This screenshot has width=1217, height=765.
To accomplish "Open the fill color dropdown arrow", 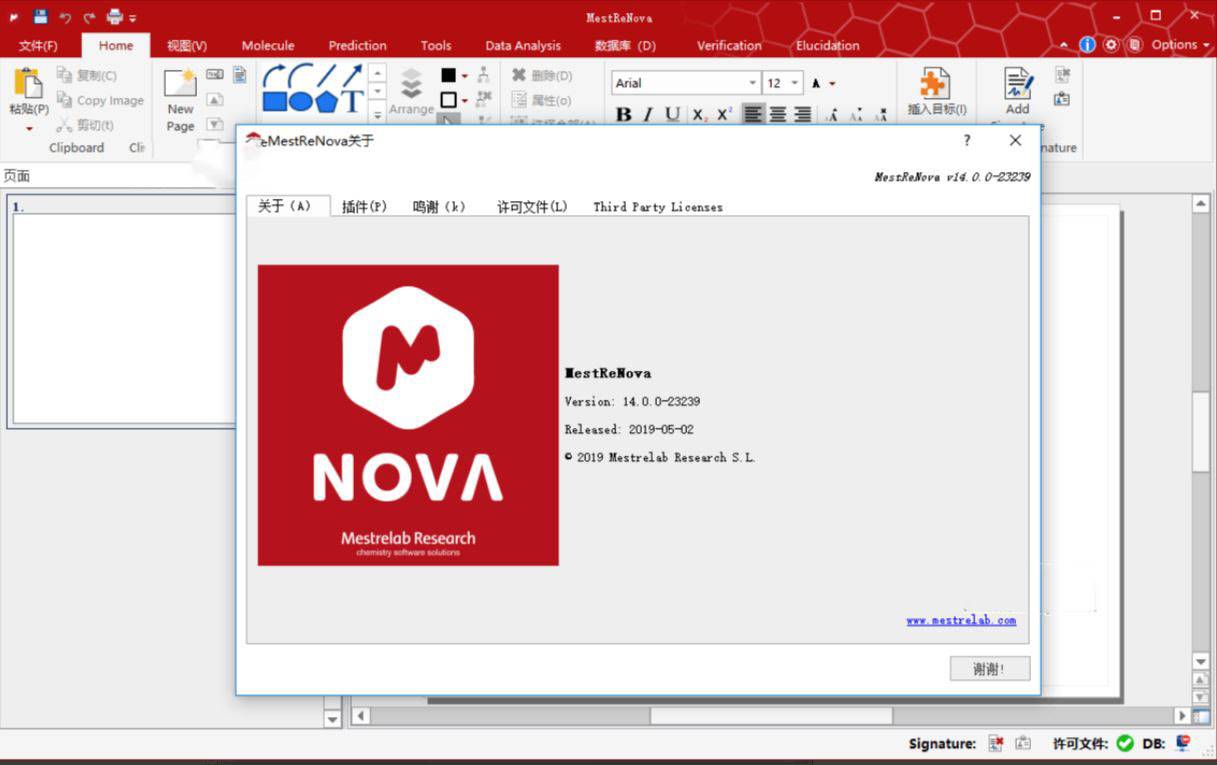I will [465, 76].
